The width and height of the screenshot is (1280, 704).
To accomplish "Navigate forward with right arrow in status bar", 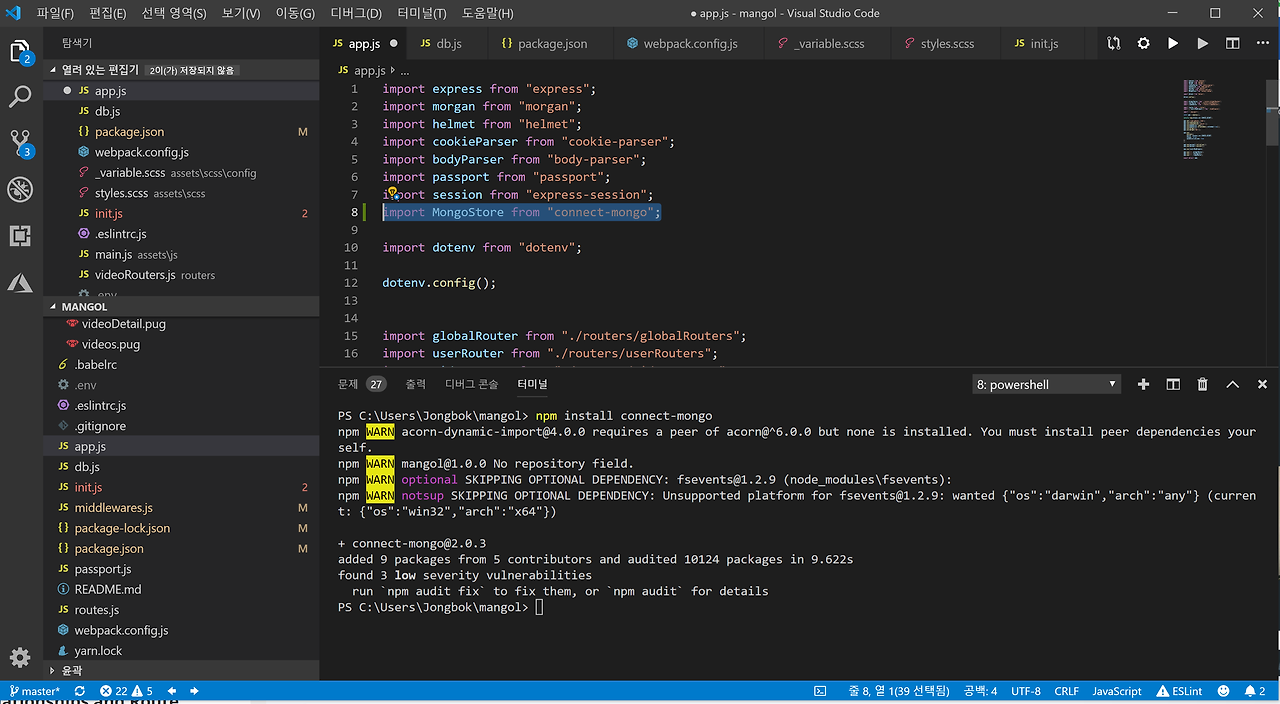I will (x=194, y=691).
